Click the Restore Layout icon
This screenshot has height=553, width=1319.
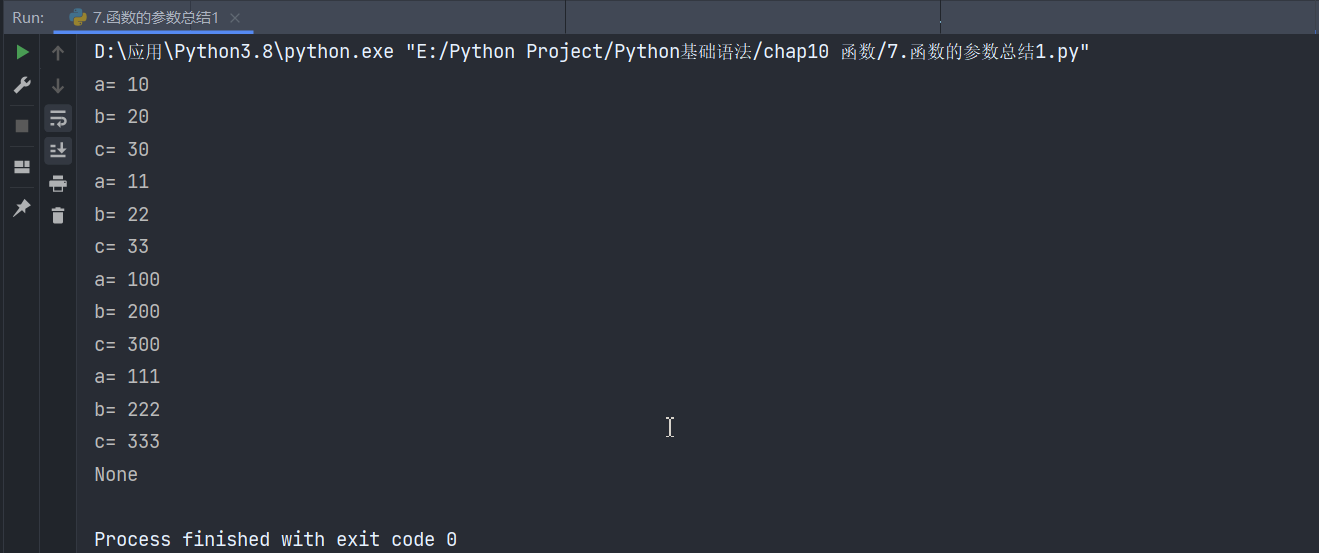pos(22,167)
